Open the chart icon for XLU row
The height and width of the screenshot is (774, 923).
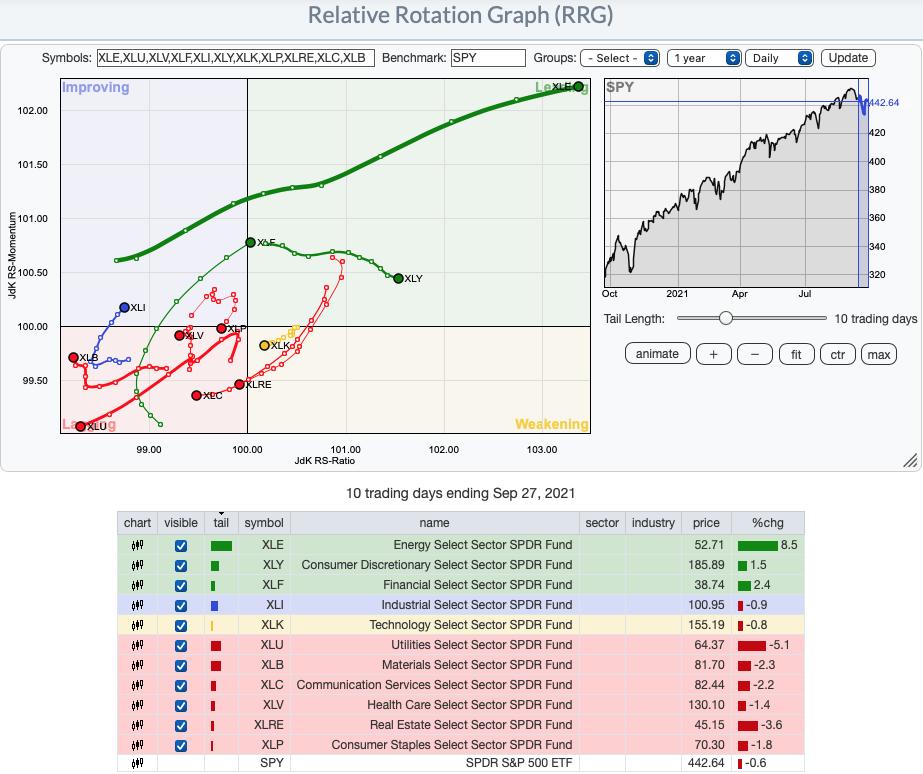[x=137, y=646]
